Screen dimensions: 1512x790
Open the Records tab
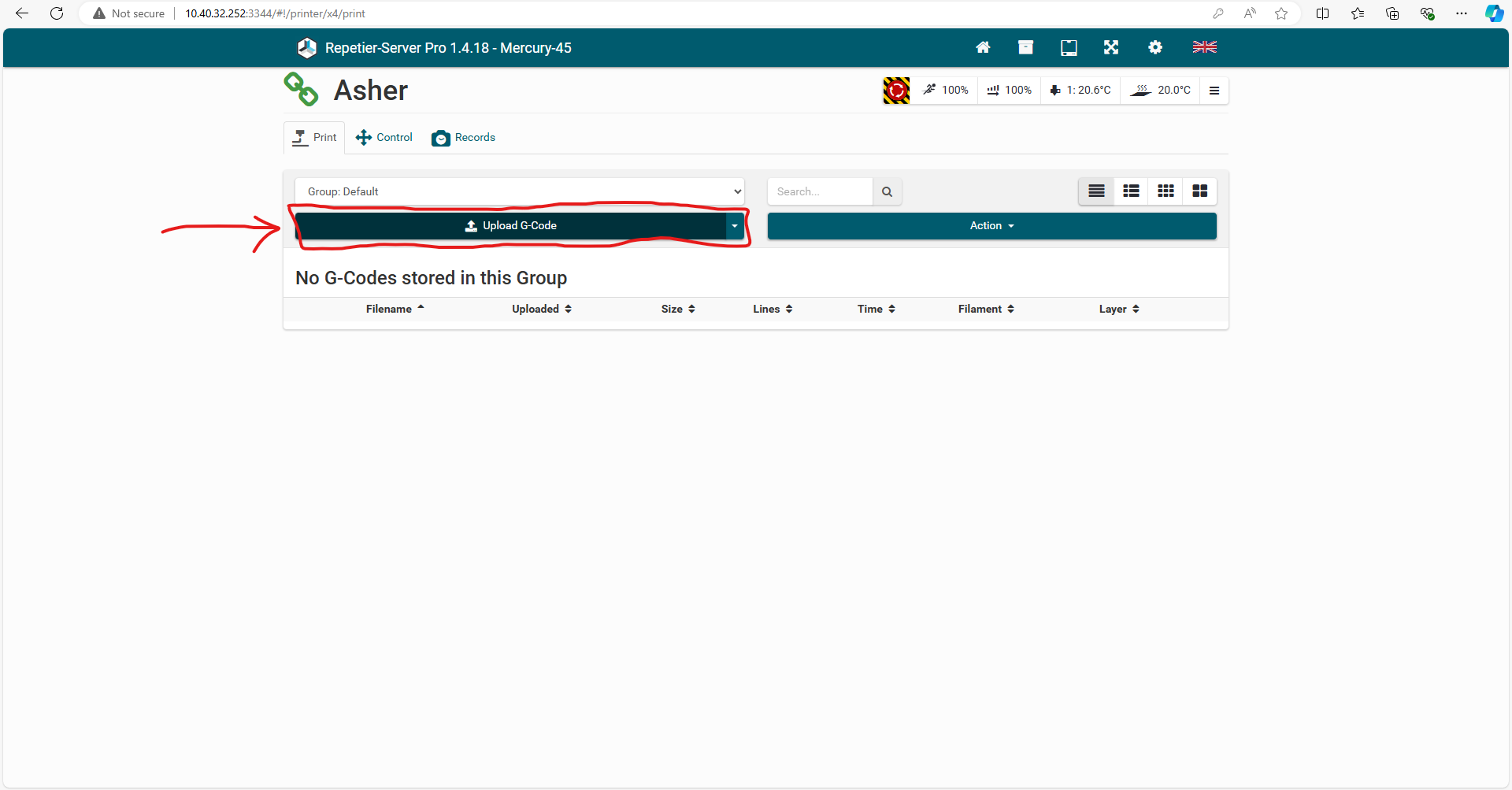pos(464,138)
